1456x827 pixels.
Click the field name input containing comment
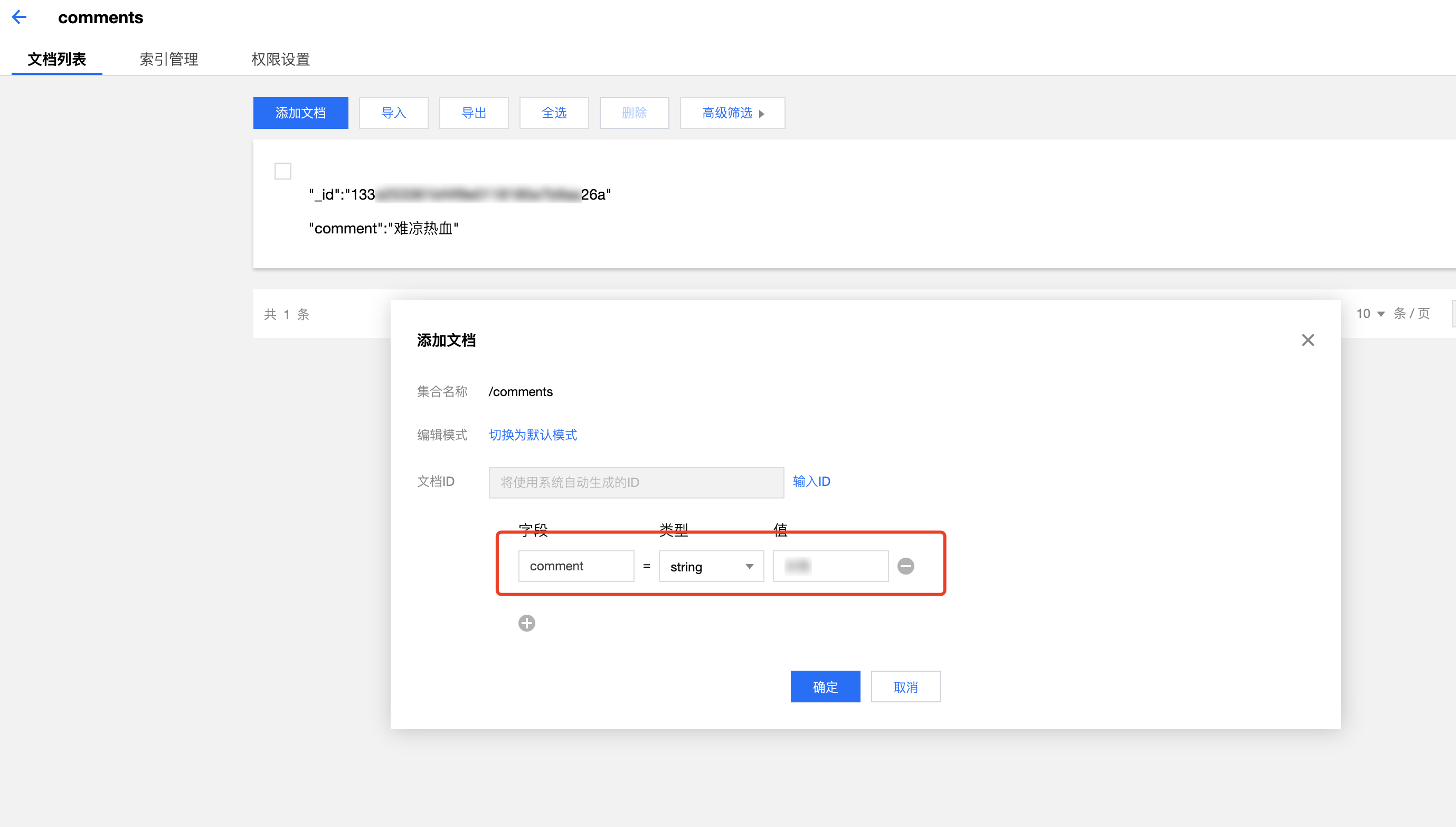[575, 566]
